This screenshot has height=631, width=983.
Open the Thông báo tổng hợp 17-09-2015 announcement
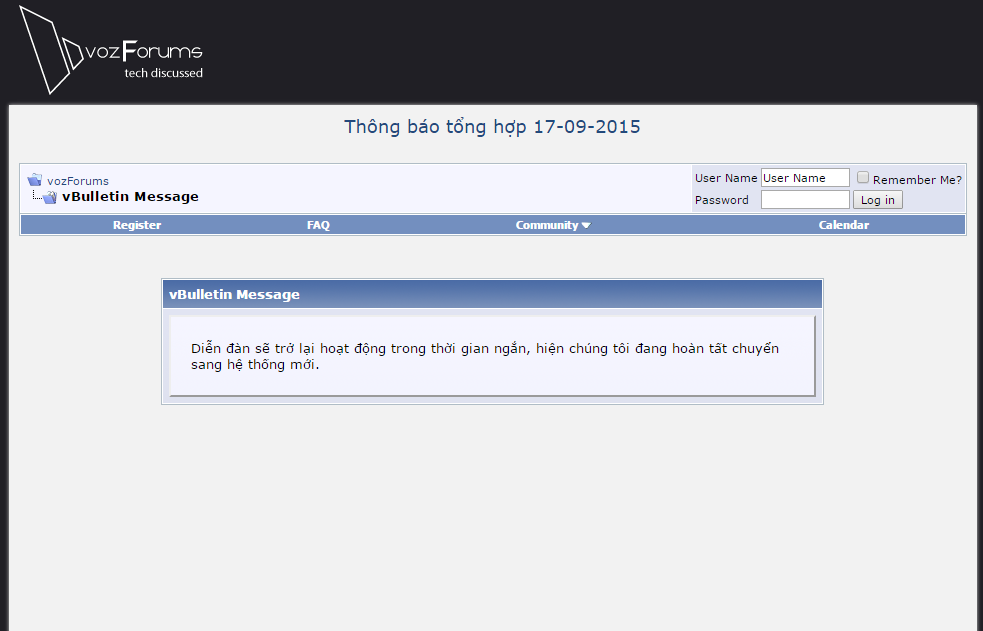[492, 127]
